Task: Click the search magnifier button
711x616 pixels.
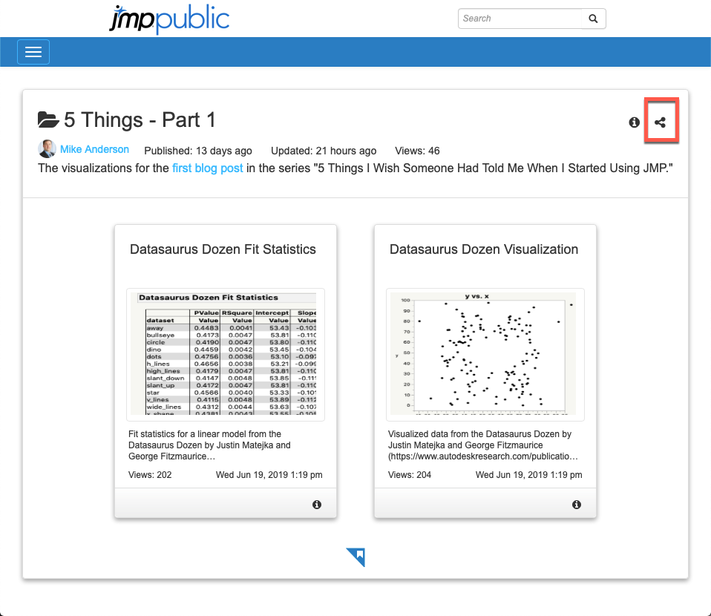Action: click(593, 19)
